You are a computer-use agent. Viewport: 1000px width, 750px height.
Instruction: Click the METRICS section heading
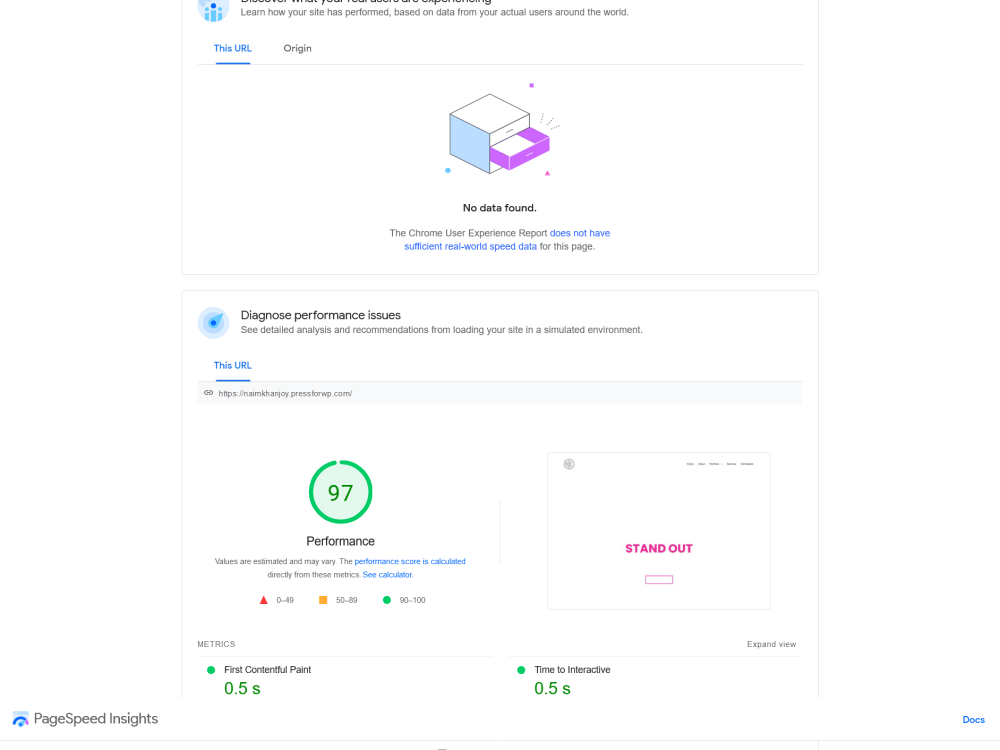point(216,644)
